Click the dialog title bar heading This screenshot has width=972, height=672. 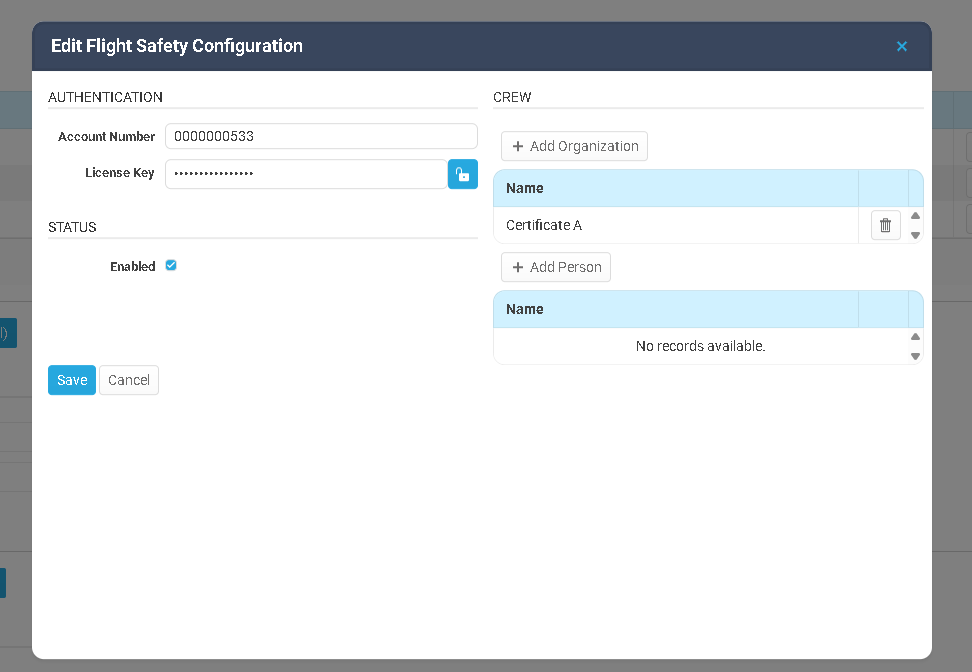pos(177,46)
